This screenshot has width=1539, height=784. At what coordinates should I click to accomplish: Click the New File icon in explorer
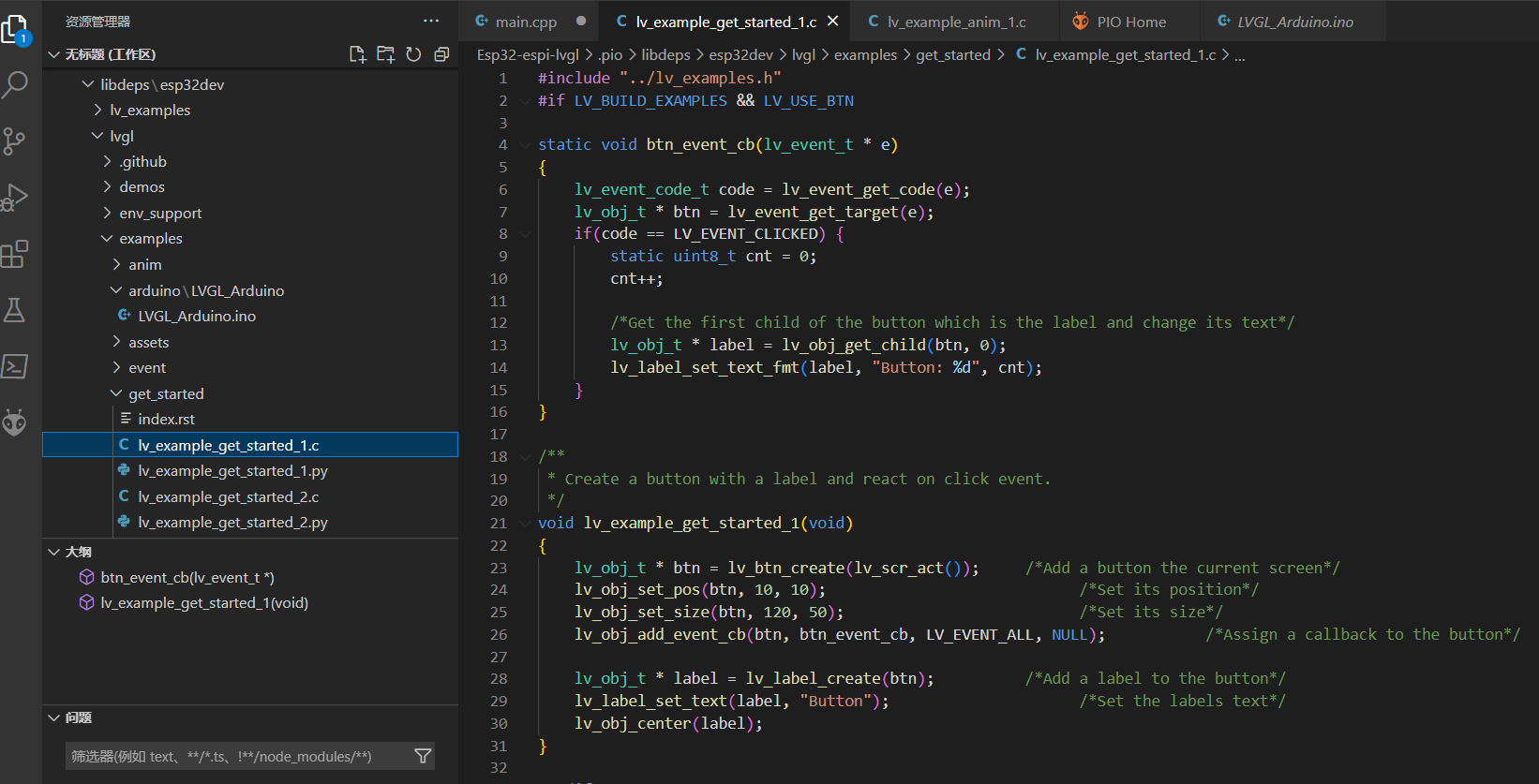357,54
